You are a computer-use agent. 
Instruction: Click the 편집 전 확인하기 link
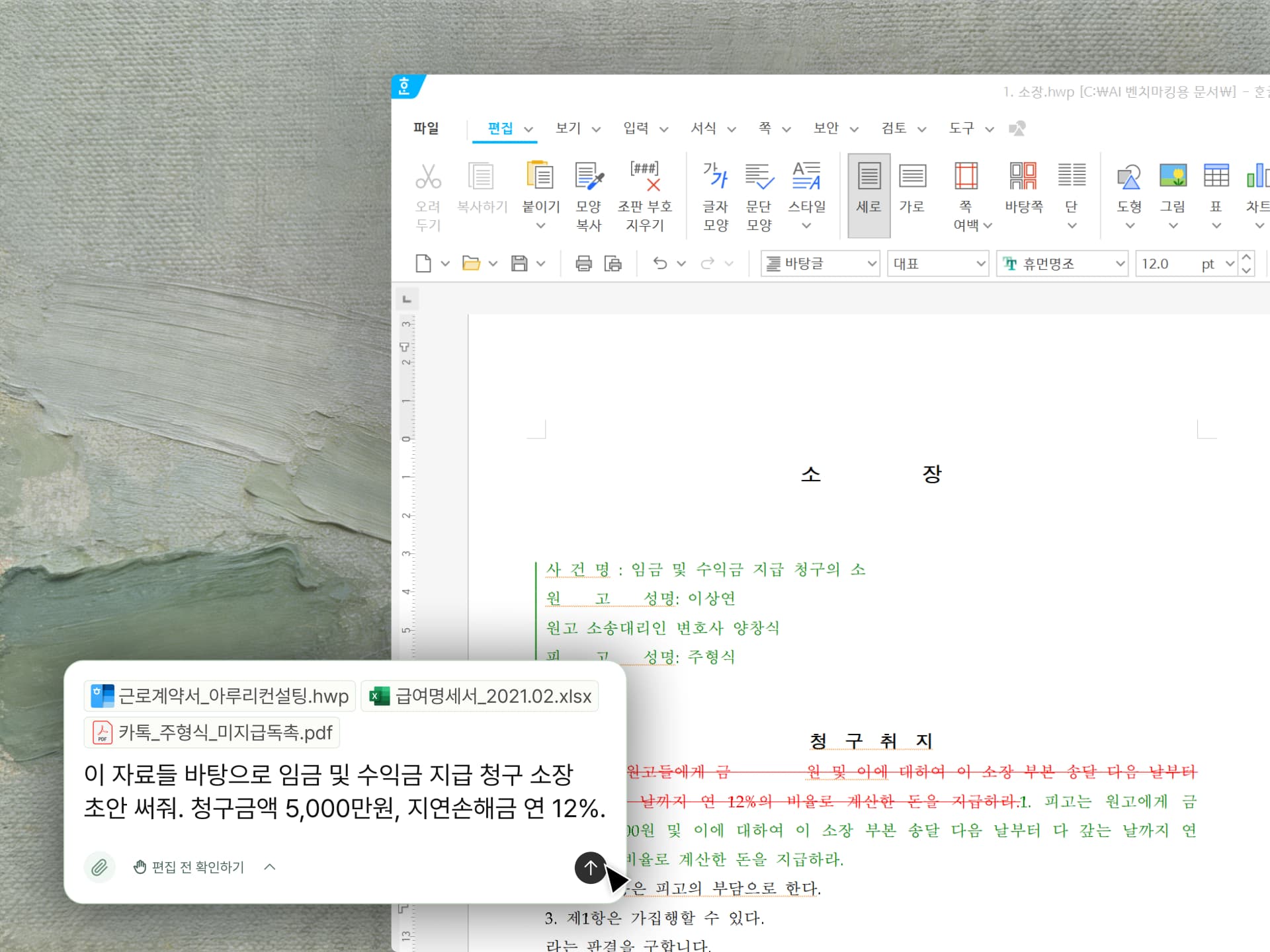(196, 867)
